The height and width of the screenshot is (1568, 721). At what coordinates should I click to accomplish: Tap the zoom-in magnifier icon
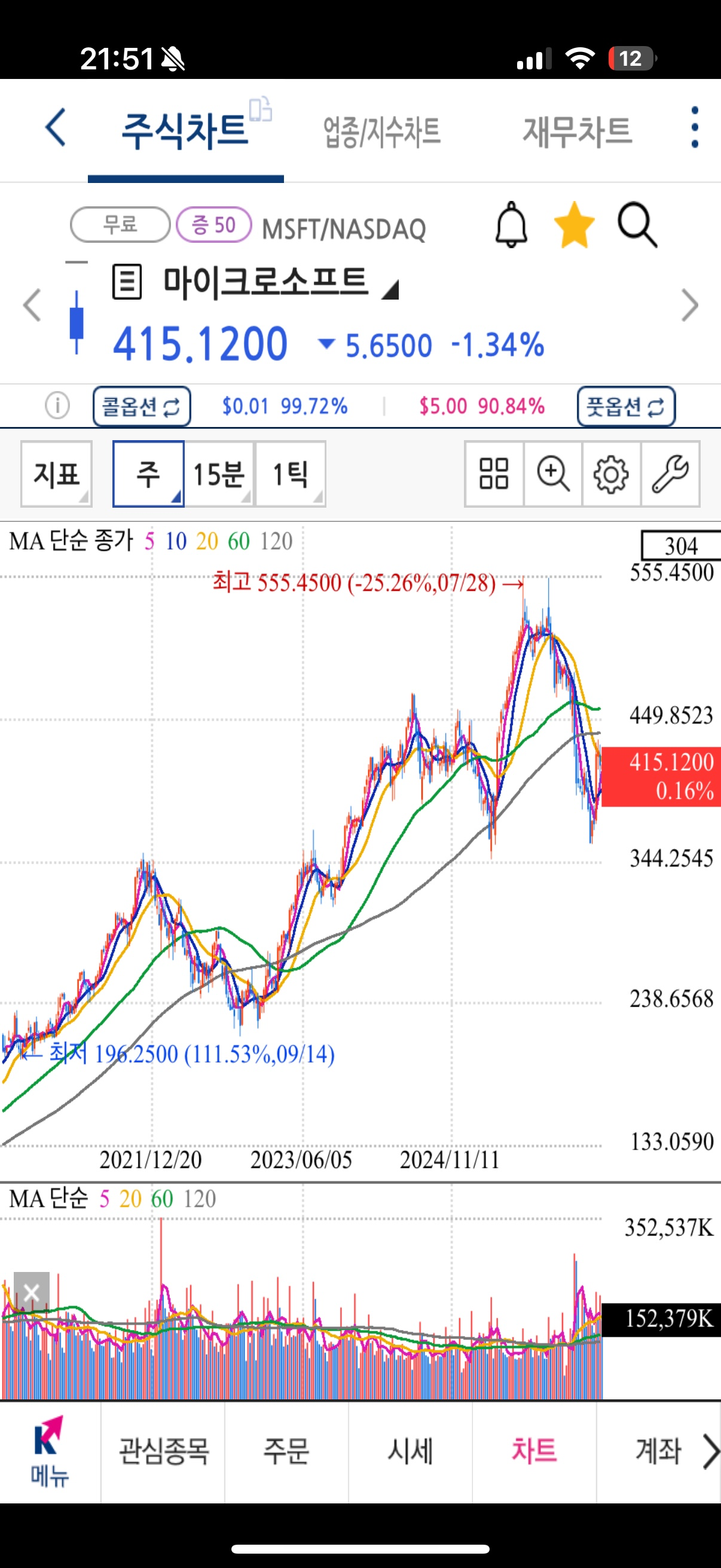coord(552,474)
